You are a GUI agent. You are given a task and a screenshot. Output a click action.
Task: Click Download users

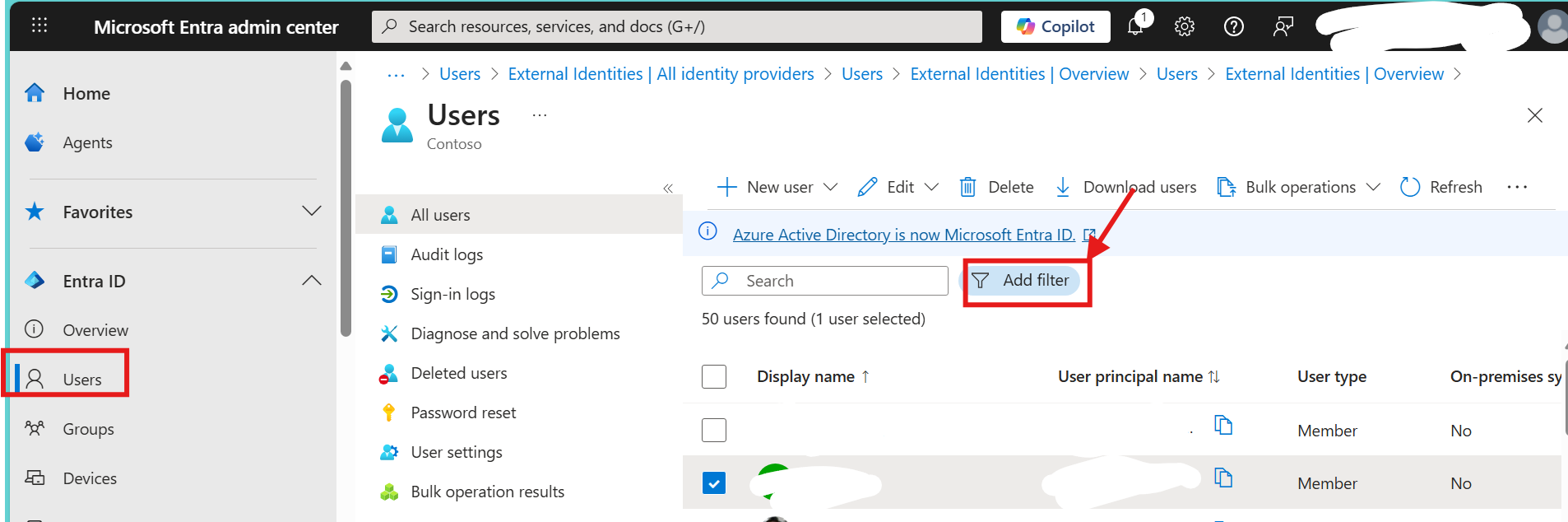(x=1125, y=187)
